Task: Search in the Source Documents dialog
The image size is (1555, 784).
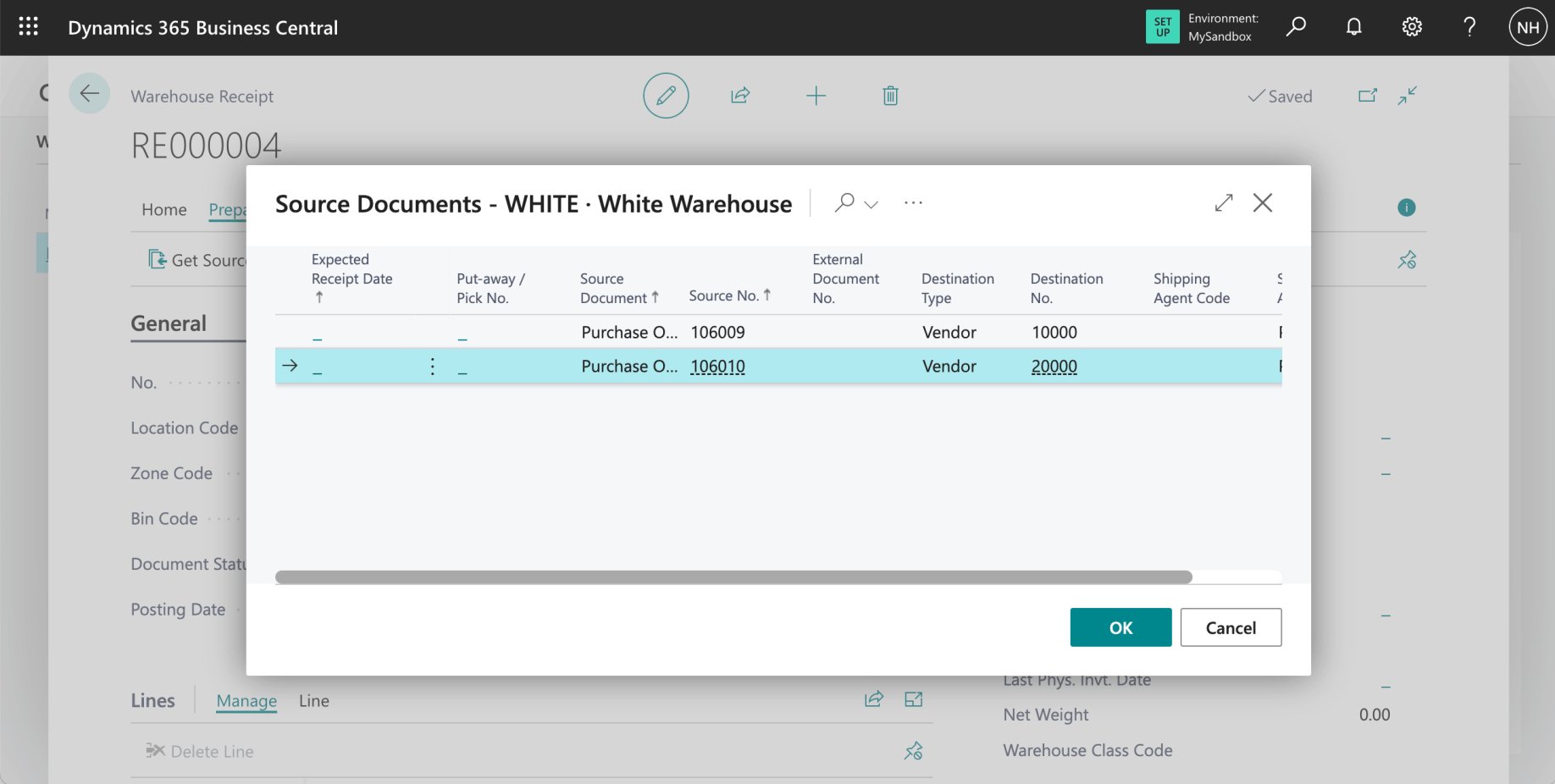Action: click(x=844, y=202)
